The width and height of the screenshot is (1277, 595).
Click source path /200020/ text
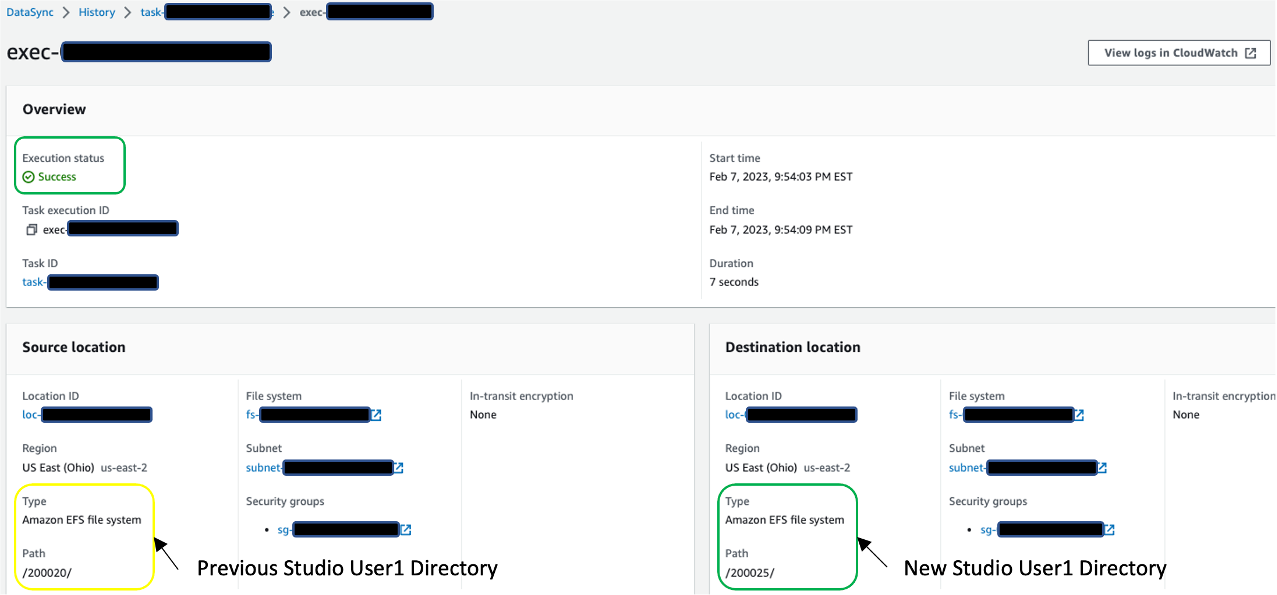(x=47, y=573)
